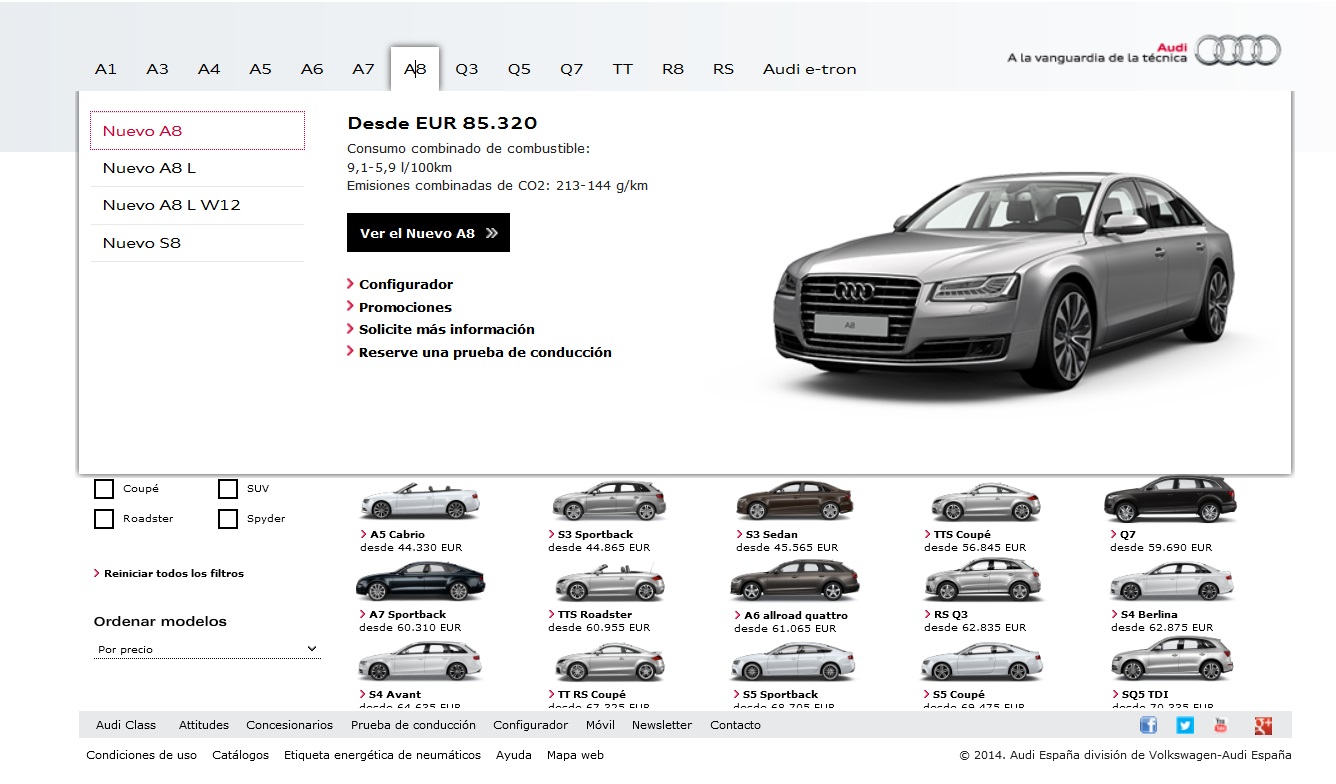This screenshot has width=1336, height=784.
Task: Open Audi Class in footer bar
Action: click(x=126, y=725)
